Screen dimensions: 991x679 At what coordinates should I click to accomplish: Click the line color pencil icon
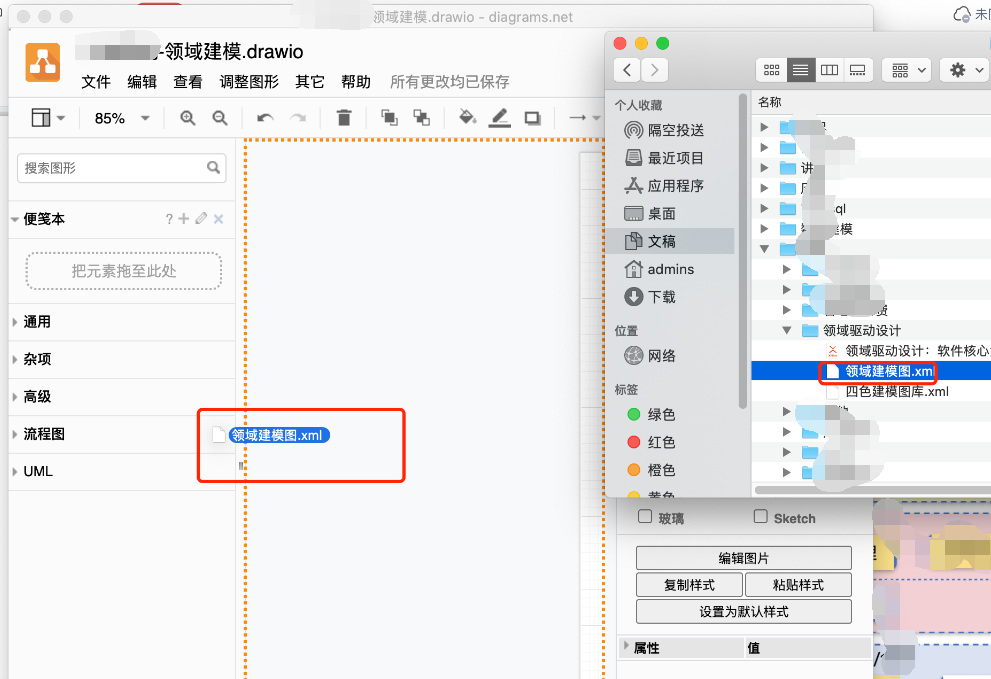coord(499,118)
